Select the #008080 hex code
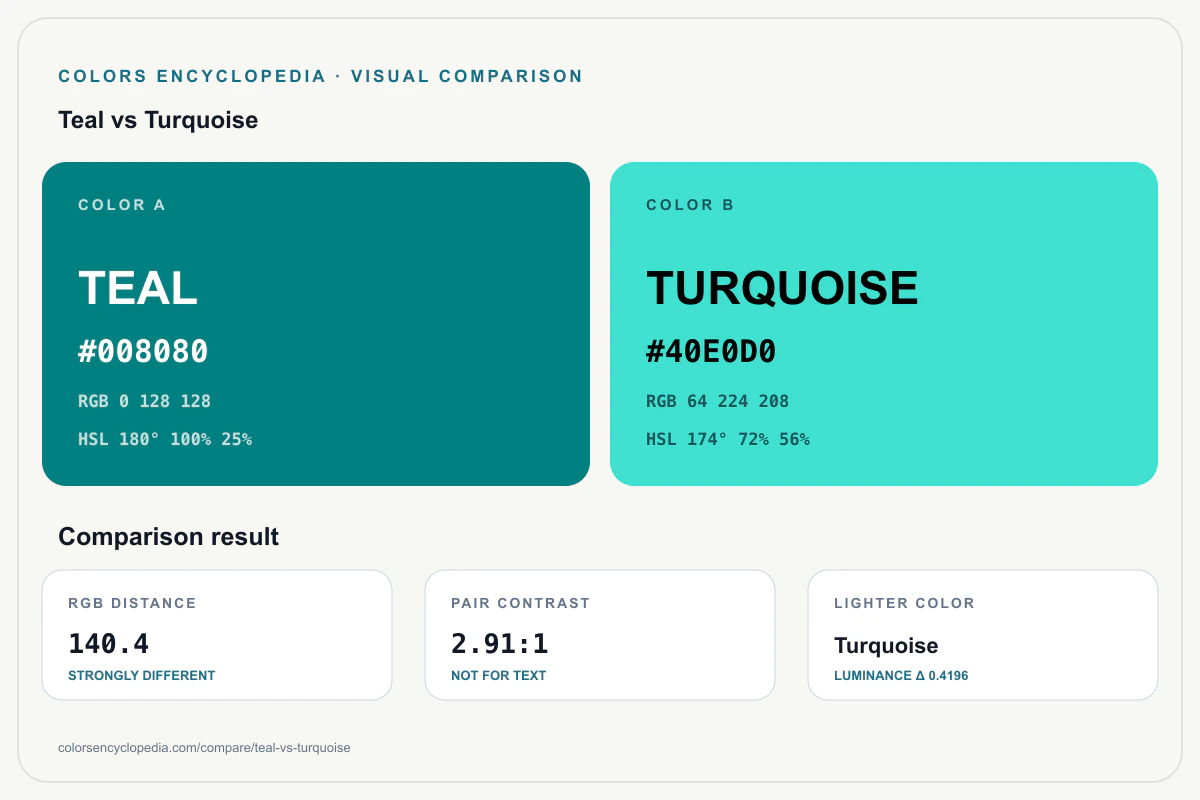1200x800 pixels. [143, 352]
